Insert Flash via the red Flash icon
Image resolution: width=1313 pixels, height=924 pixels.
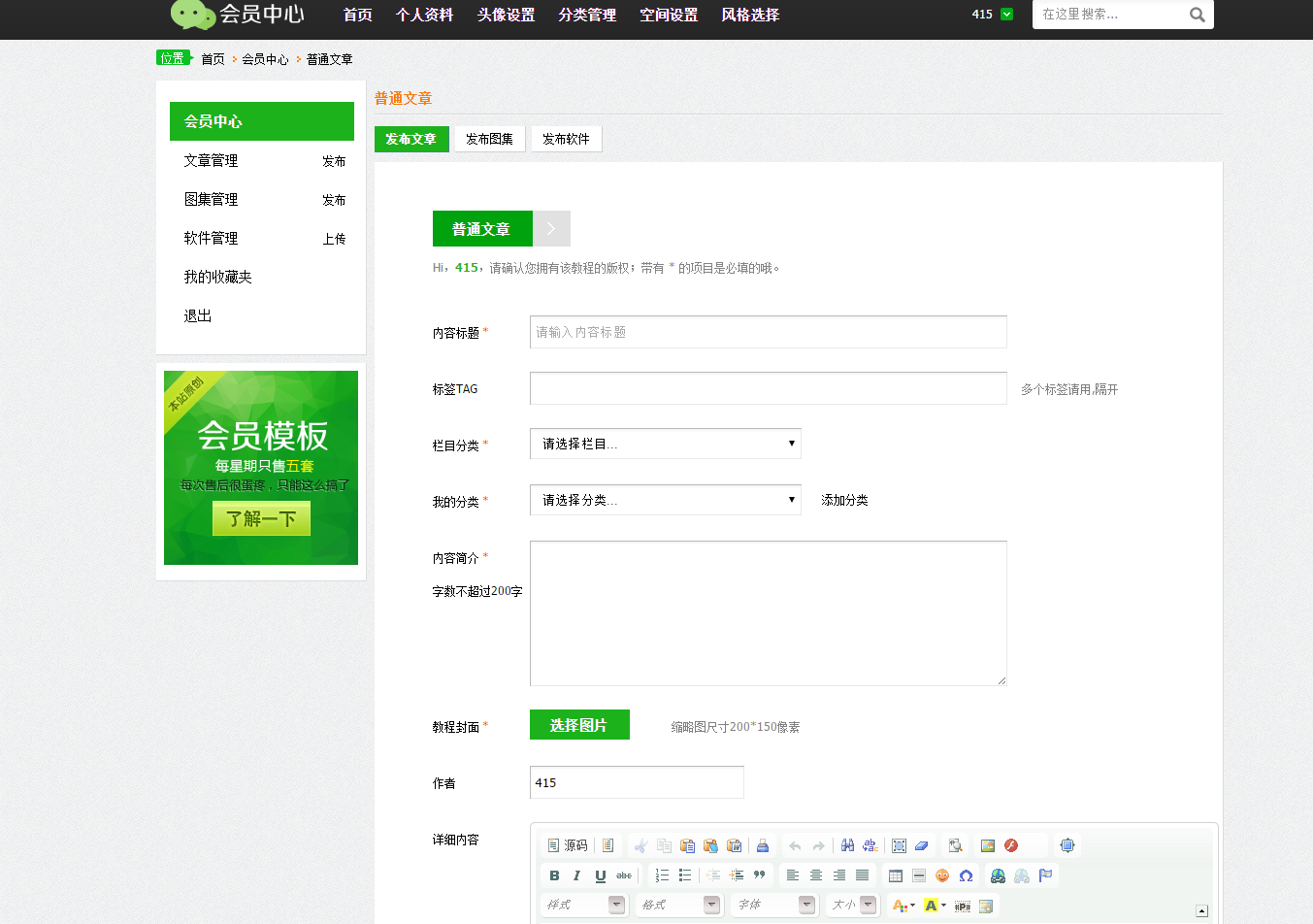click(x=1011, y=845)
